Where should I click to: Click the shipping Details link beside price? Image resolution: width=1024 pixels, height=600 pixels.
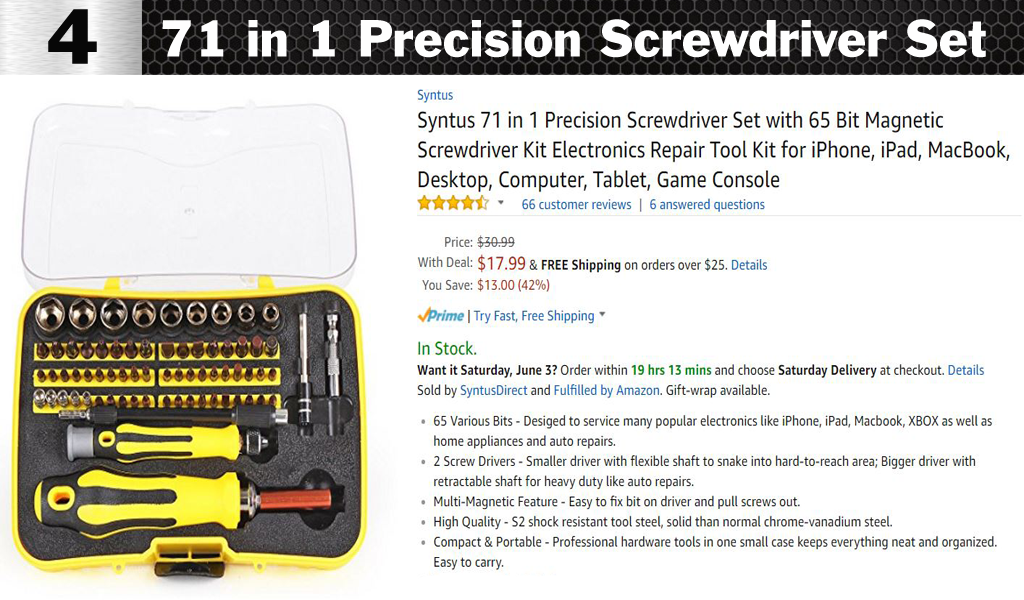(749, 265)
